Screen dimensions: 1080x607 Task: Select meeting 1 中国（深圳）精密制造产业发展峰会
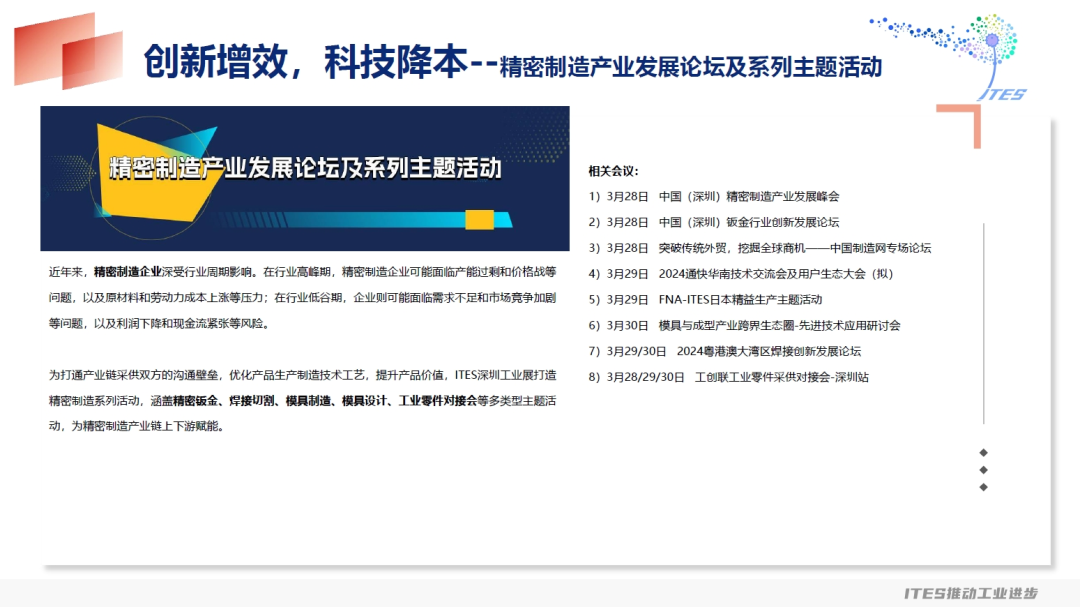(x=714, y=196)
